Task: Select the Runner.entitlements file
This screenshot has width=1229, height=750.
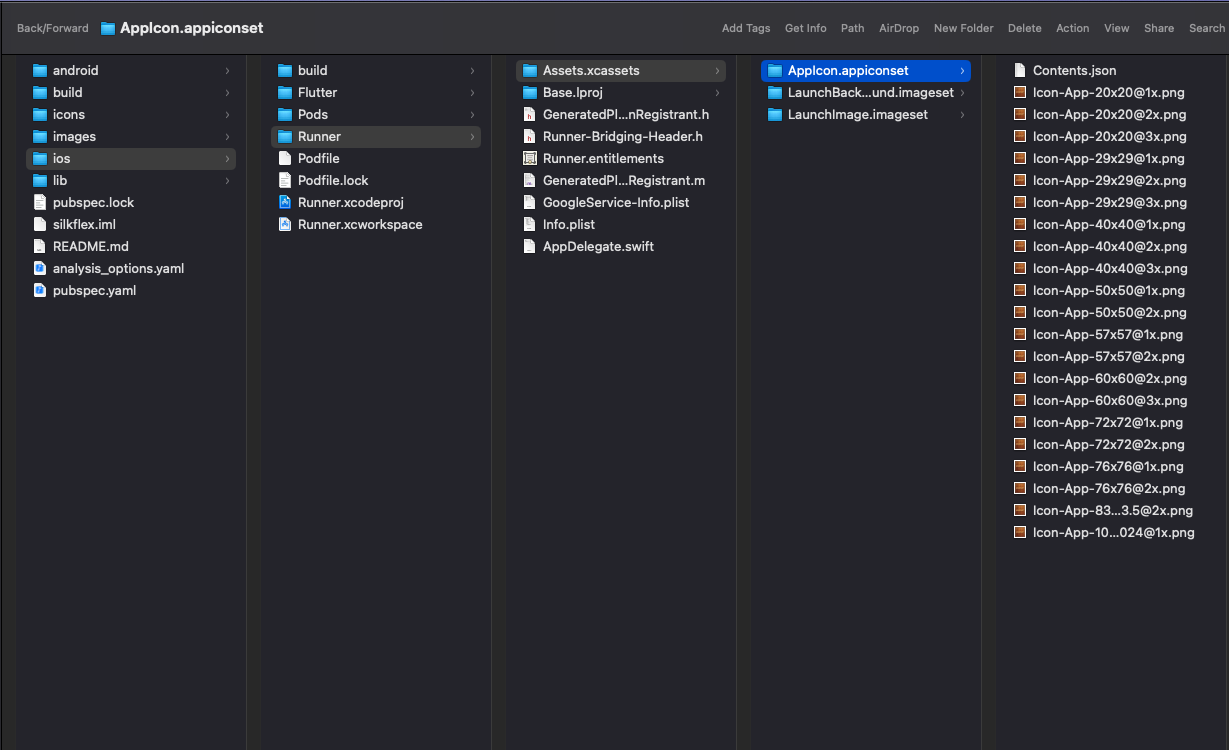Action: (602, 158)
